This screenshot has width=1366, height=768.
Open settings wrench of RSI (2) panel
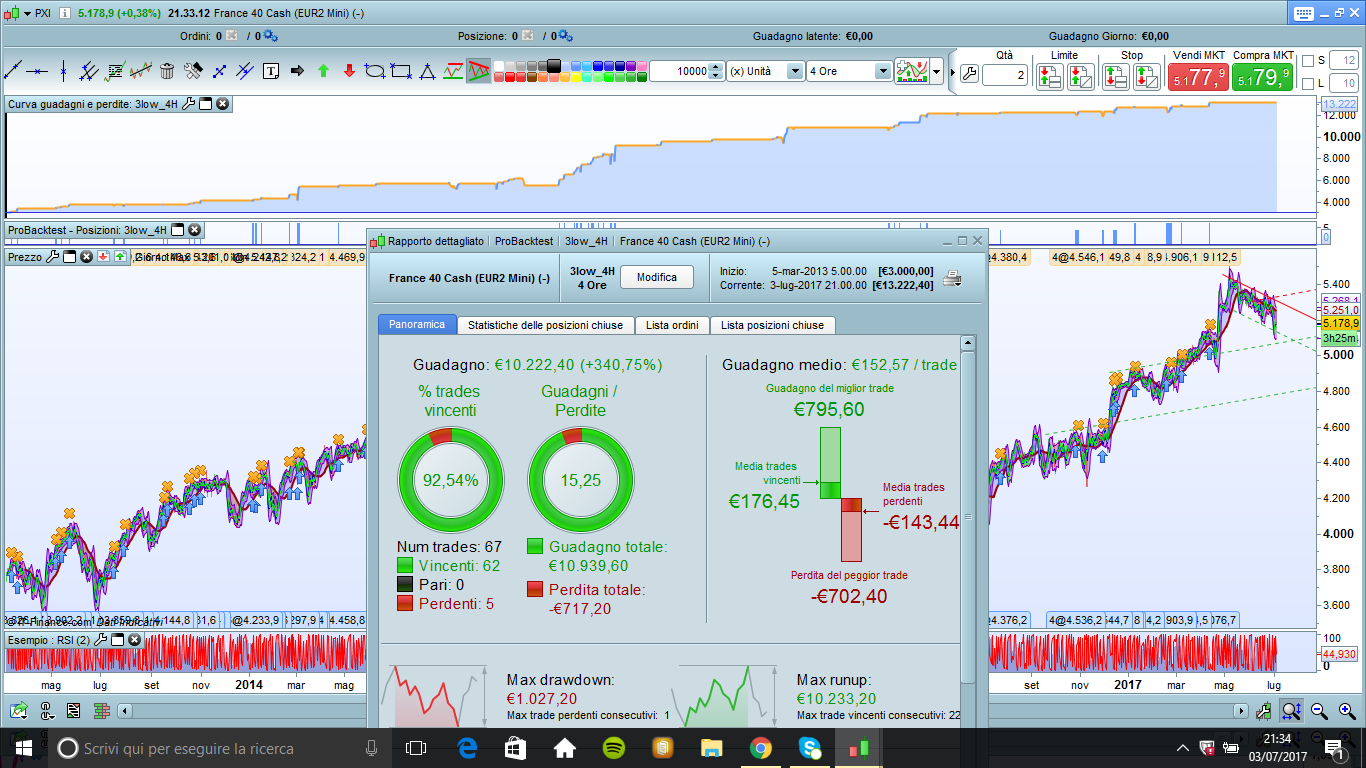102,639
